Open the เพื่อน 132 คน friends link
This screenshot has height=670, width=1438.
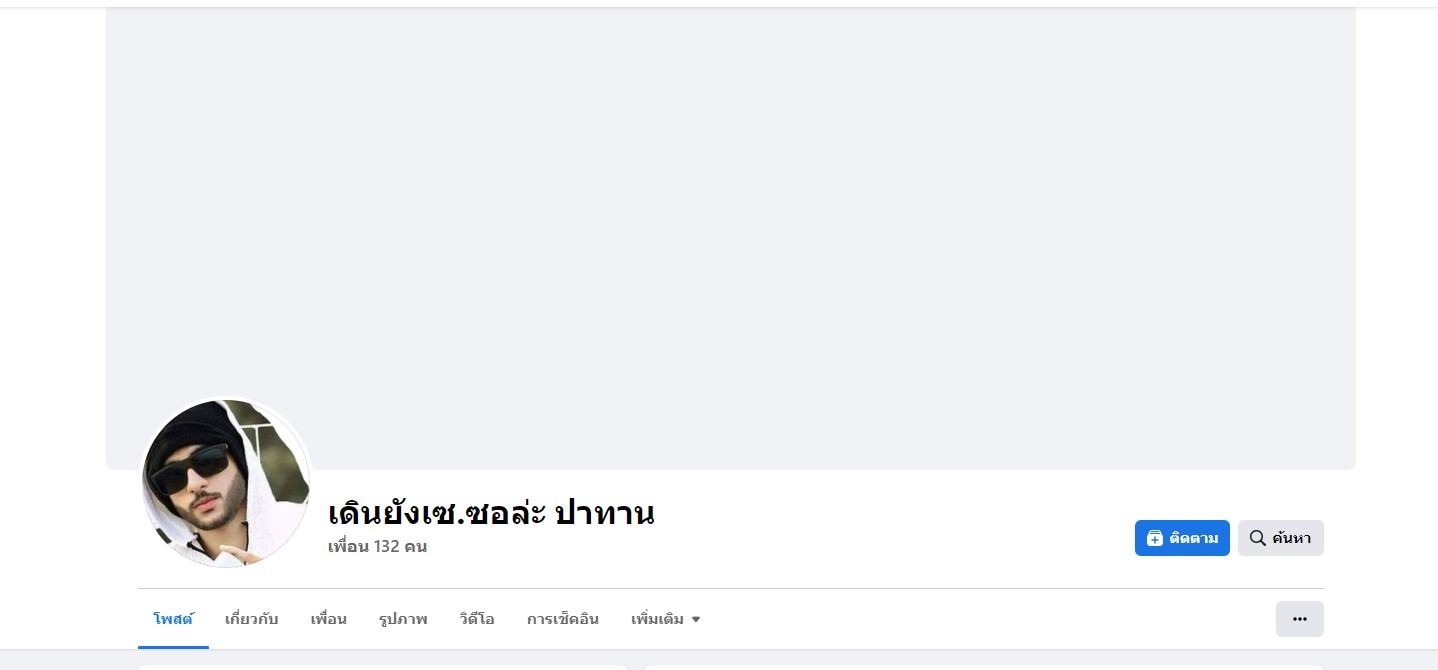pos(377,547)
